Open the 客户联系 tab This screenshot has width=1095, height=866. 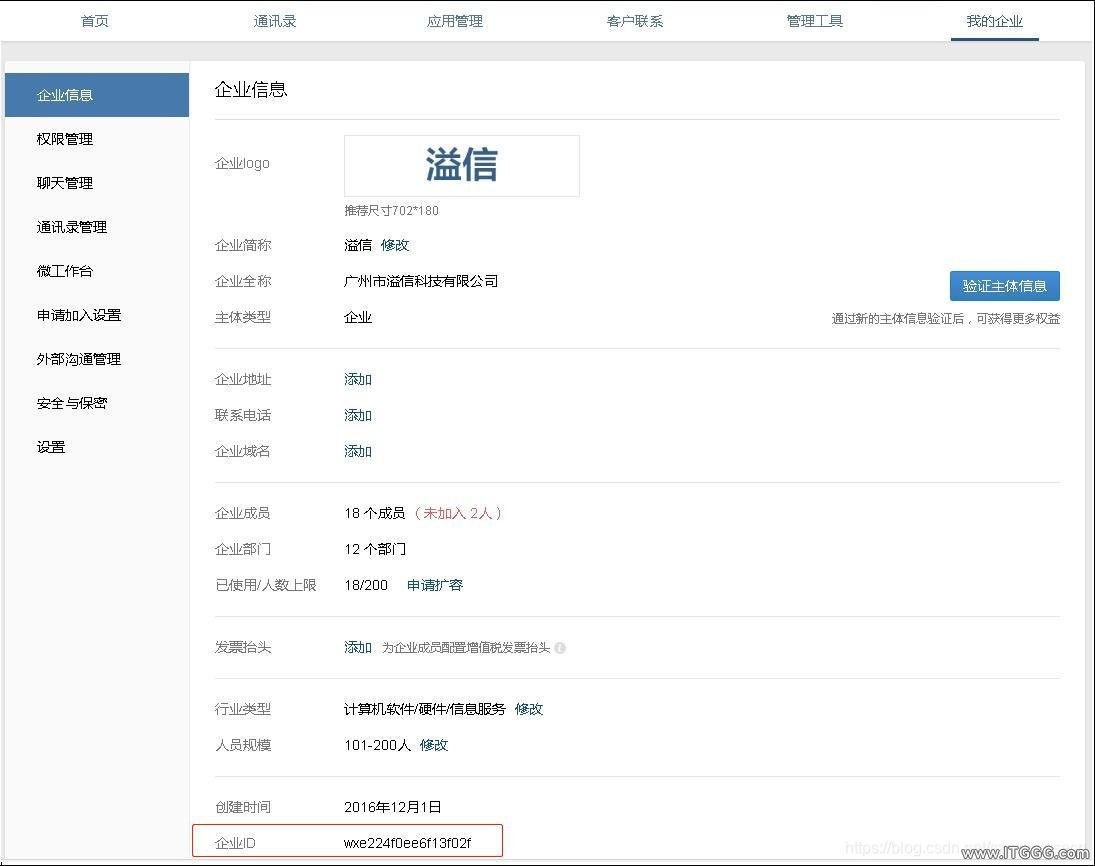tap(635, 21)
